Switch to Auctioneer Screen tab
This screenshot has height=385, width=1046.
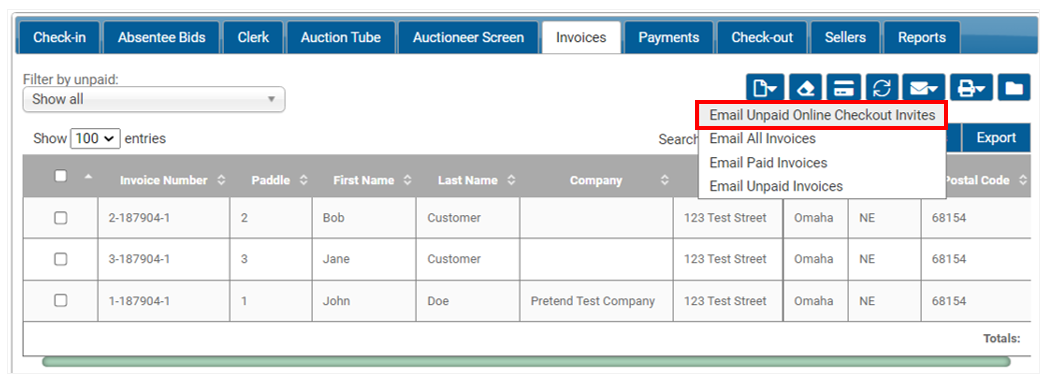coord(468,37)
